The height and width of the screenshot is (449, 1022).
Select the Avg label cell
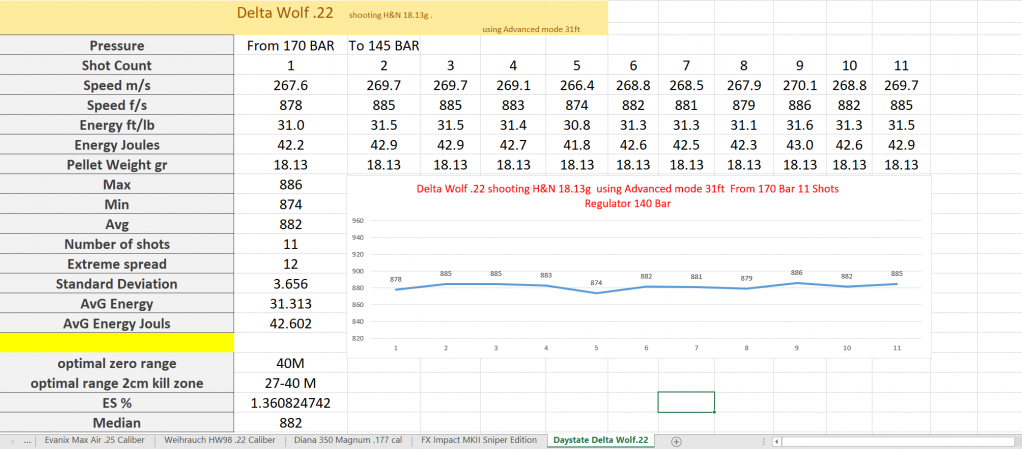(x=117, y=224)
